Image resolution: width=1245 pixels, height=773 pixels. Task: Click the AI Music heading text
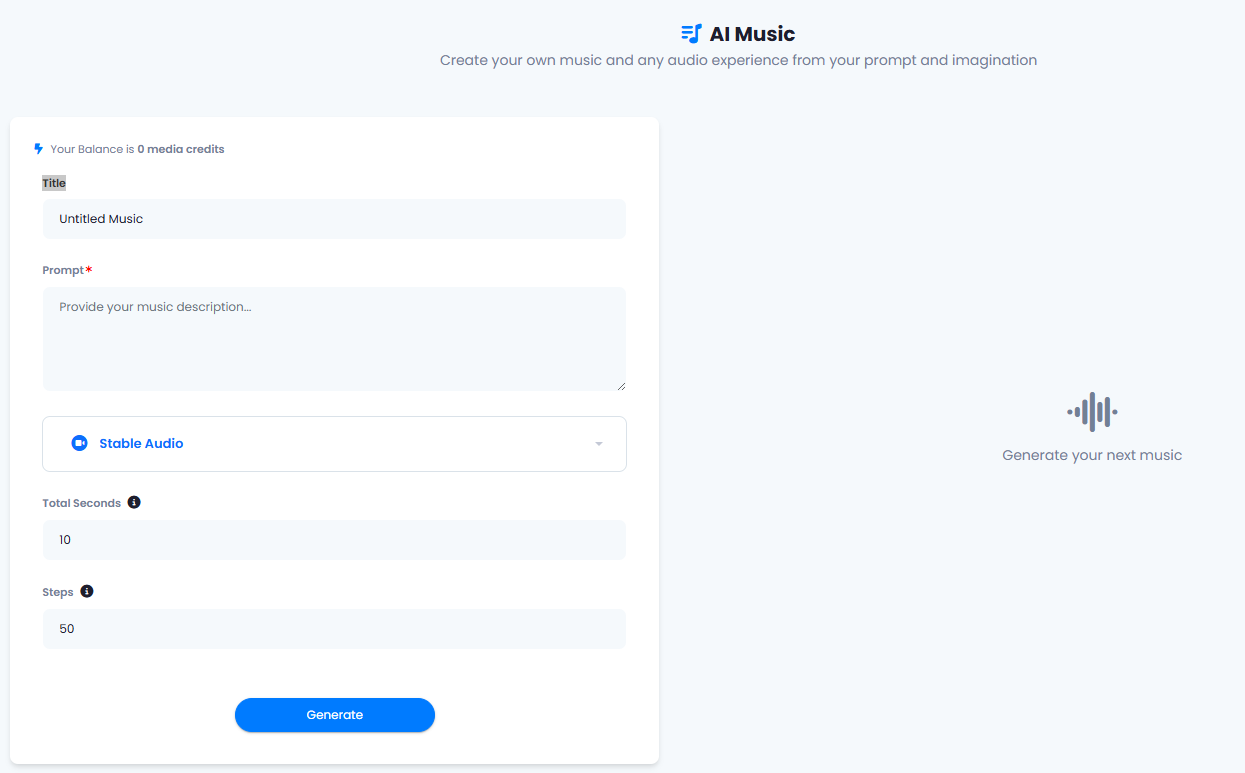coord(752,34)
